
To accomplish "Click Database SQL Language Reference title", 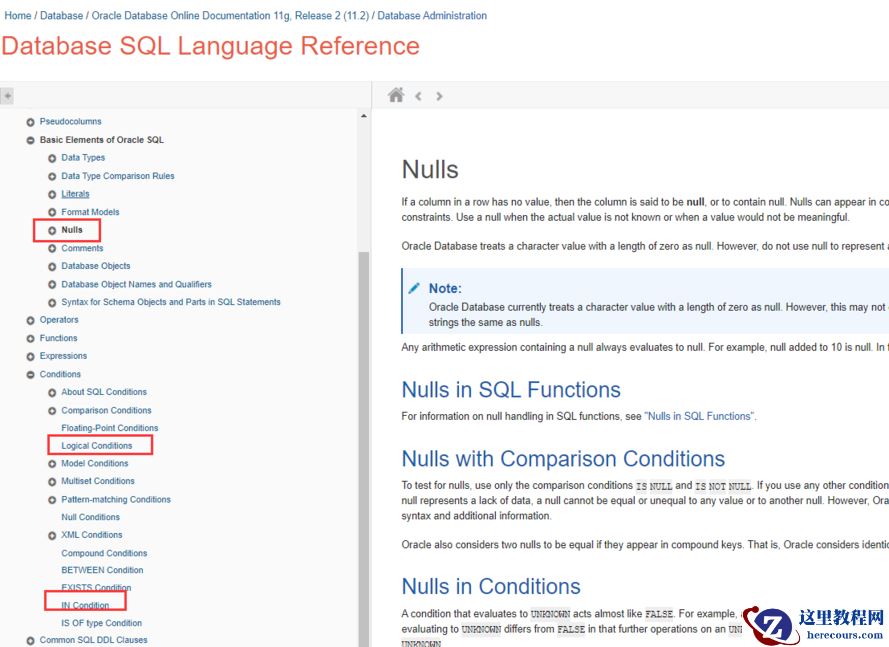I will (210, 46).
